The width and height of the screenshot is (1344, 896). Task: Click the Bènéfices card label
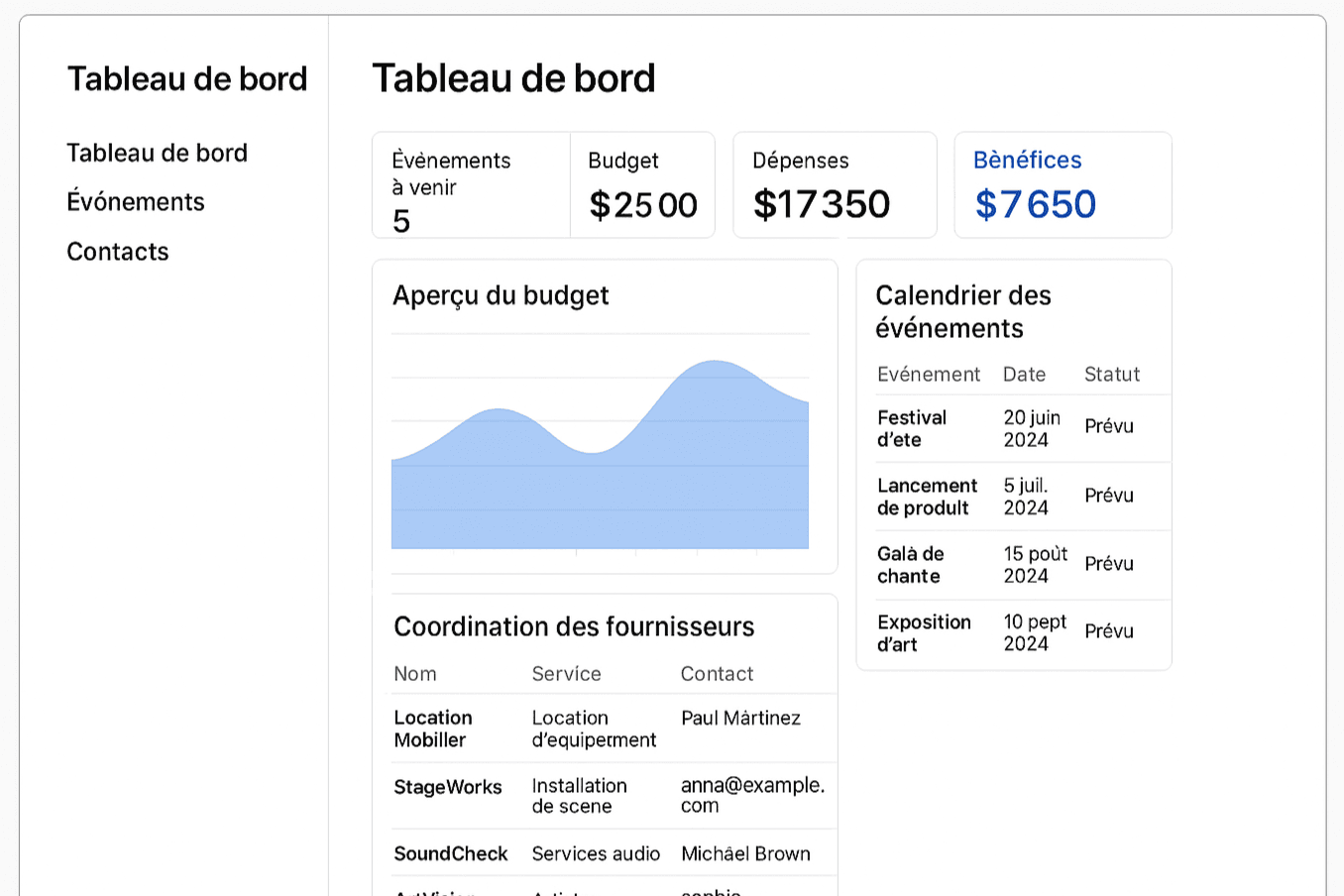[x=1027, y=160]
